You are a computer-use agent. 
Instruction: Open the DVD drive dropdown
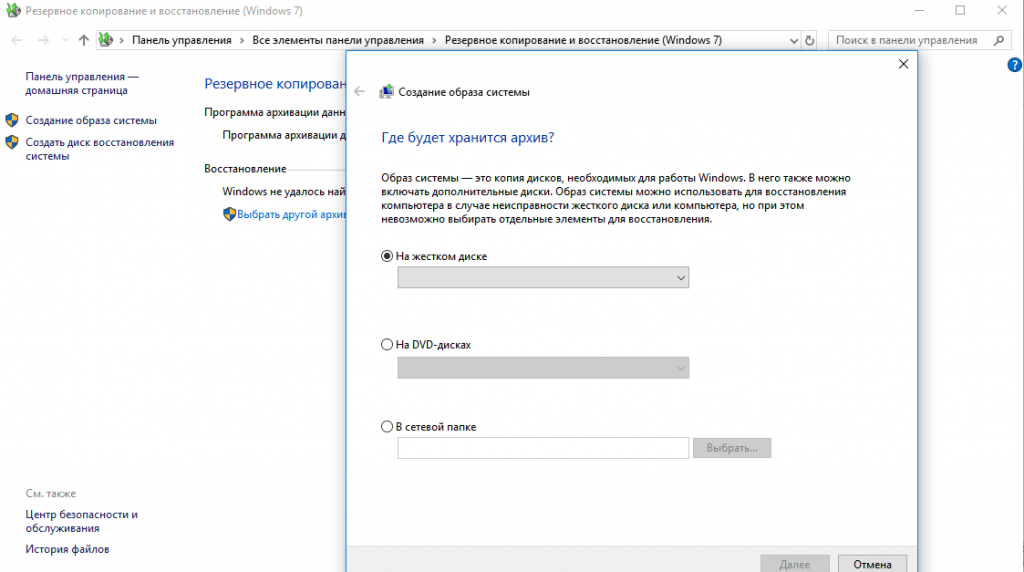pyautogui.click(x=543, y=368)
